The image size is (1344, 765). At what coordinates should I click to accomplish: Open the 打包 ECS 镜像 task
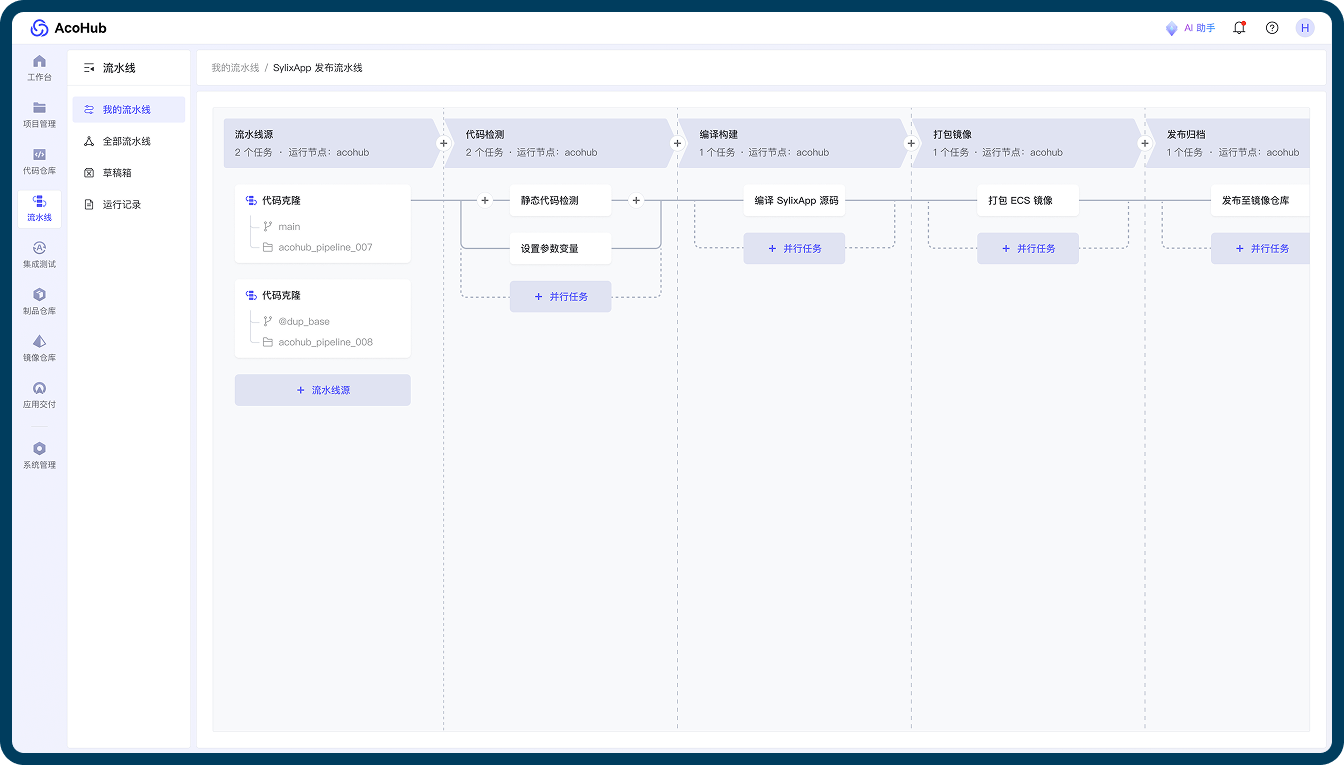1028,200
